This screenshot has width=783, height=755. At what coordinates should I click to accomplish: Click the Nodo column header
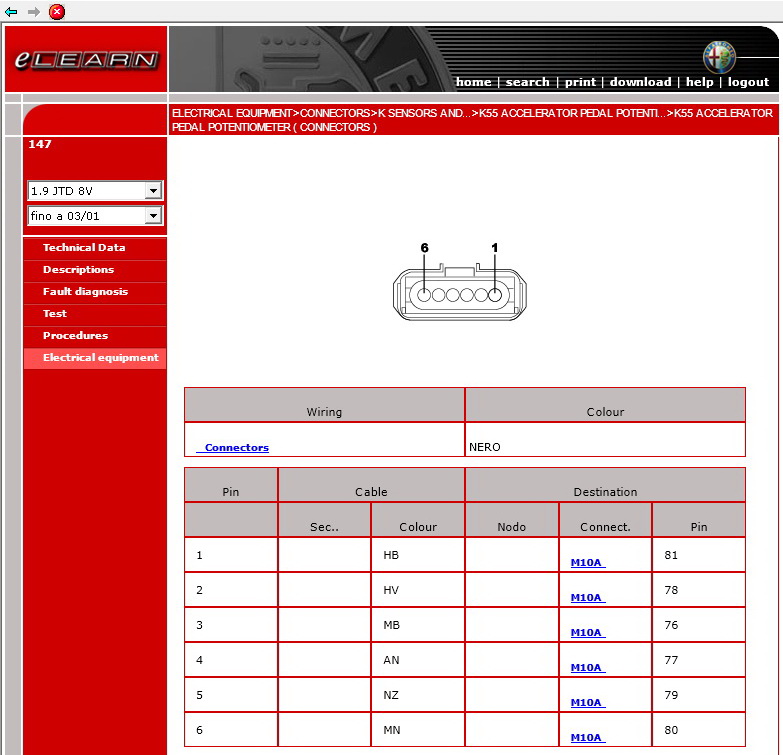tap(511, 520)
